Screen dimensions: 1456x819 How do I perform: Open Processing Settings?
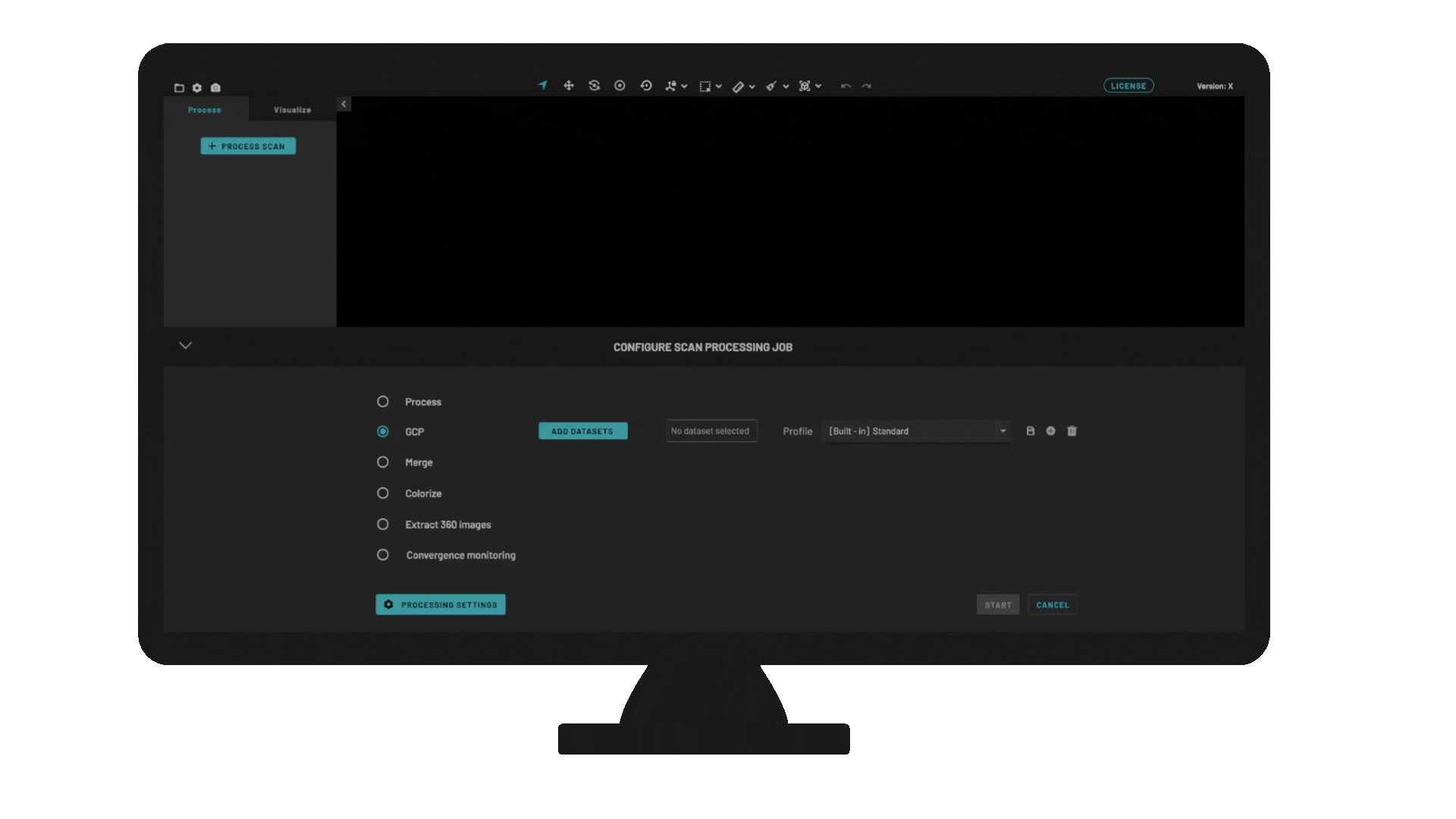pyautogui.click(x=441, y=604)
